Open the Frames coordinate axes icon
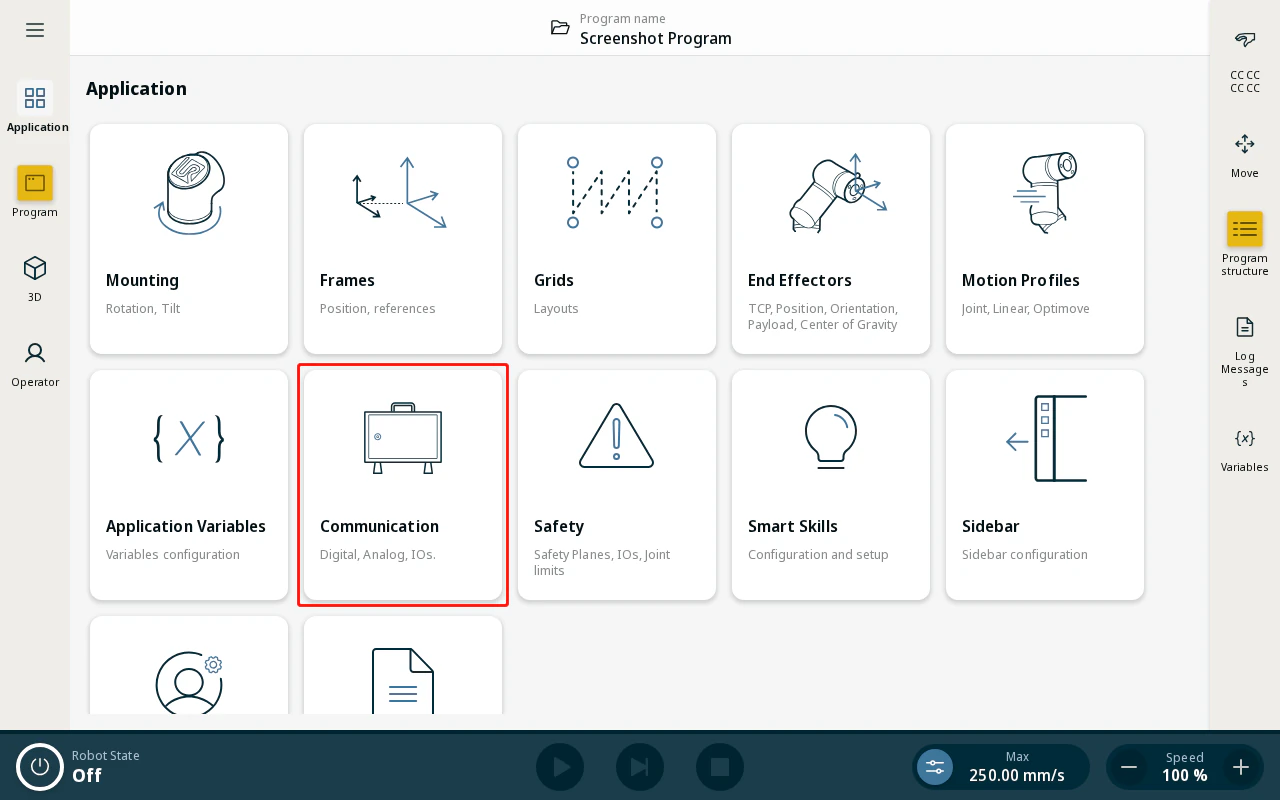The image size is (1280, 800). (399, 192)
